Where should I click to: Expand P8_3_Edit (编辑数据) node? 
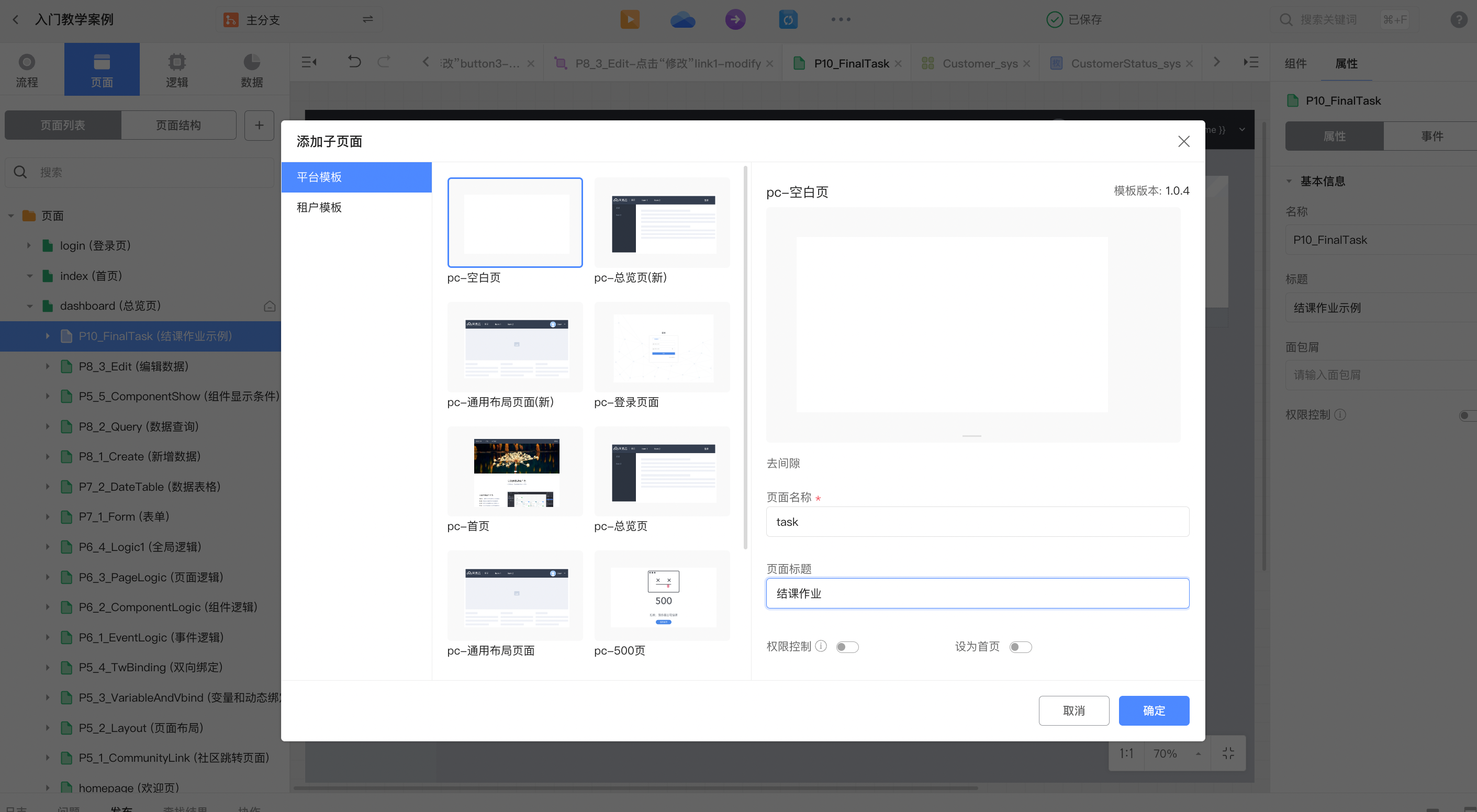(48, 366)
